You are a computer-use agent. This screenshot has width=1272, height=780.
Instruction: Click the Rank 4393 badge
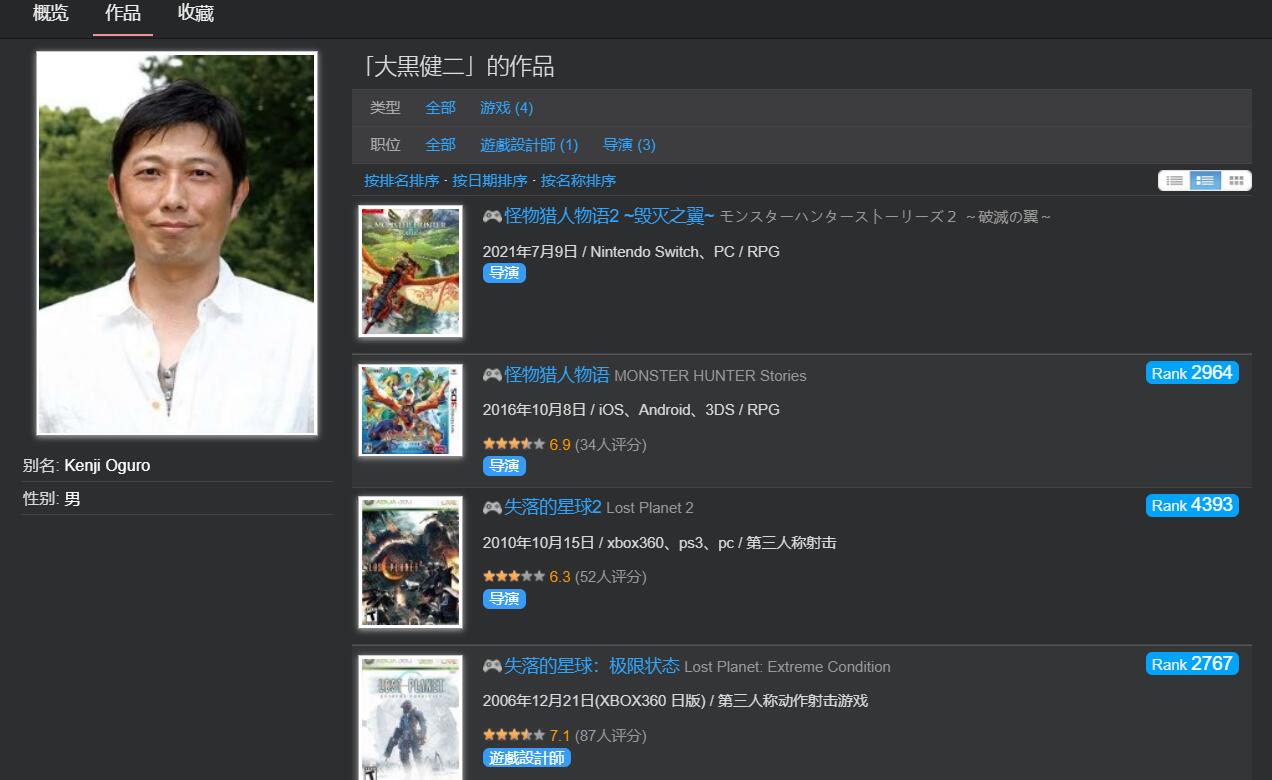(1192, 505)
